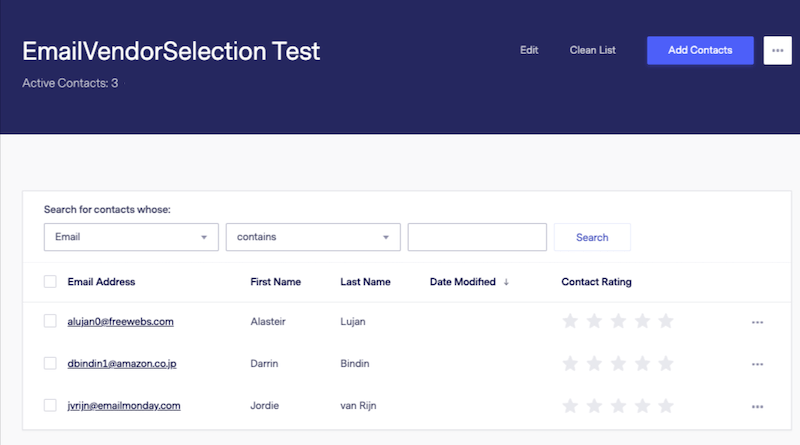Sort by Contact Rating column header
The width and height of the screenshot is (800, 445).
(x=596, y=282)
